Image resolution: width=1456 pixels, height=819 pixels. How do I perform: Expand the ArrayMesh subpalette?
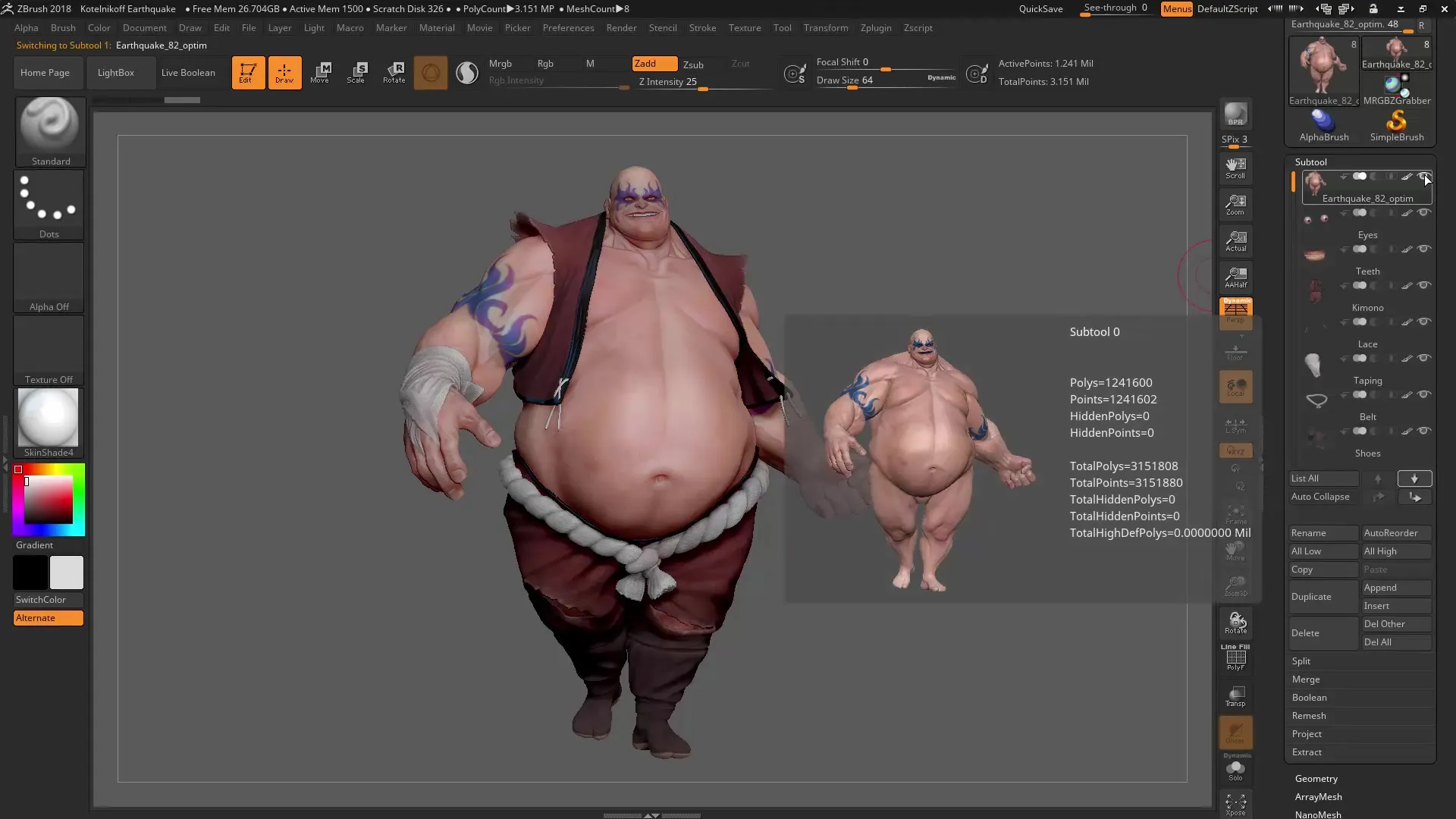tap(1319, 797)
